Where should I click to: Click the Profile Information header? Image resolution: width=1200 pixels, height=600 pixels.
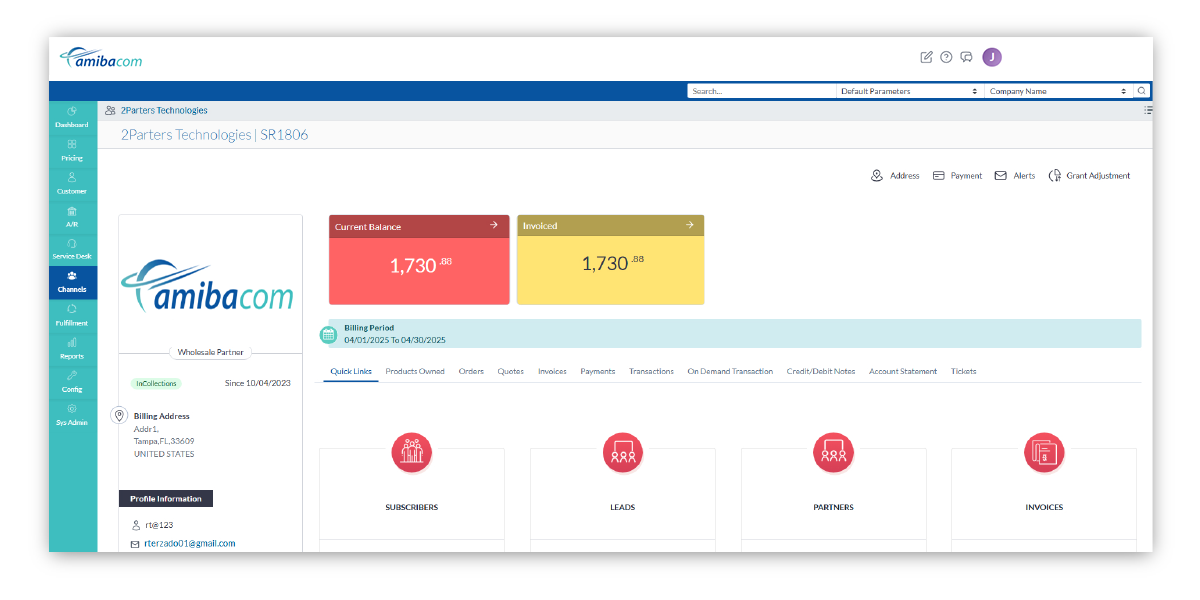click(x=166, y=499)
